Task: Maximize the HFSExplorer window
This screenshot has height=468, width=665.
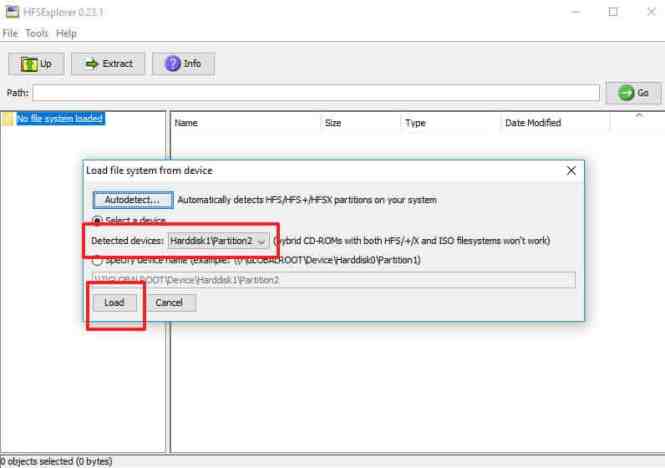Action: (613, 12)
